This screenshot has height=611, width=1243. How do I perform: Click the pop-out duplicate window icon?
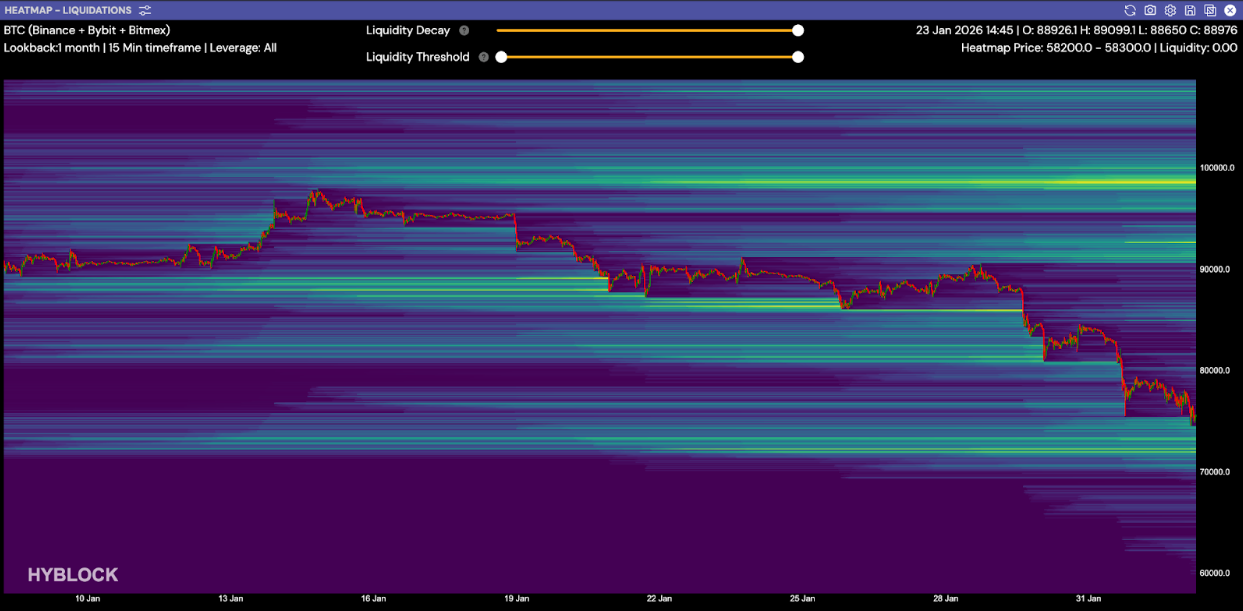tap(1210, 10)
